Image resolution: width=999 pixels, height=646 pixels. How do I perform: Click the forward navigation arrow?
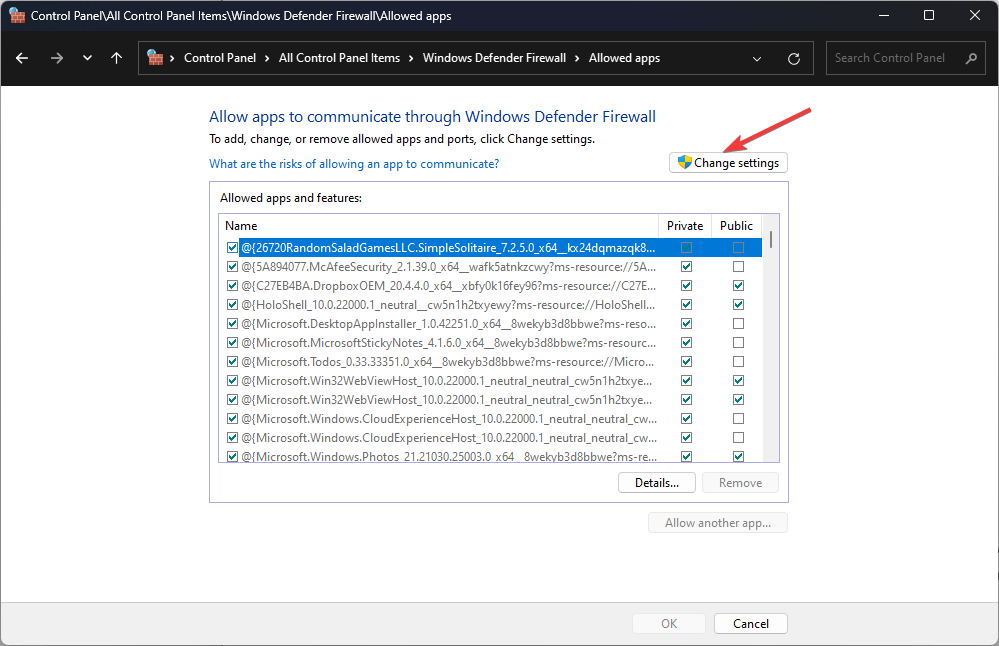57,58
